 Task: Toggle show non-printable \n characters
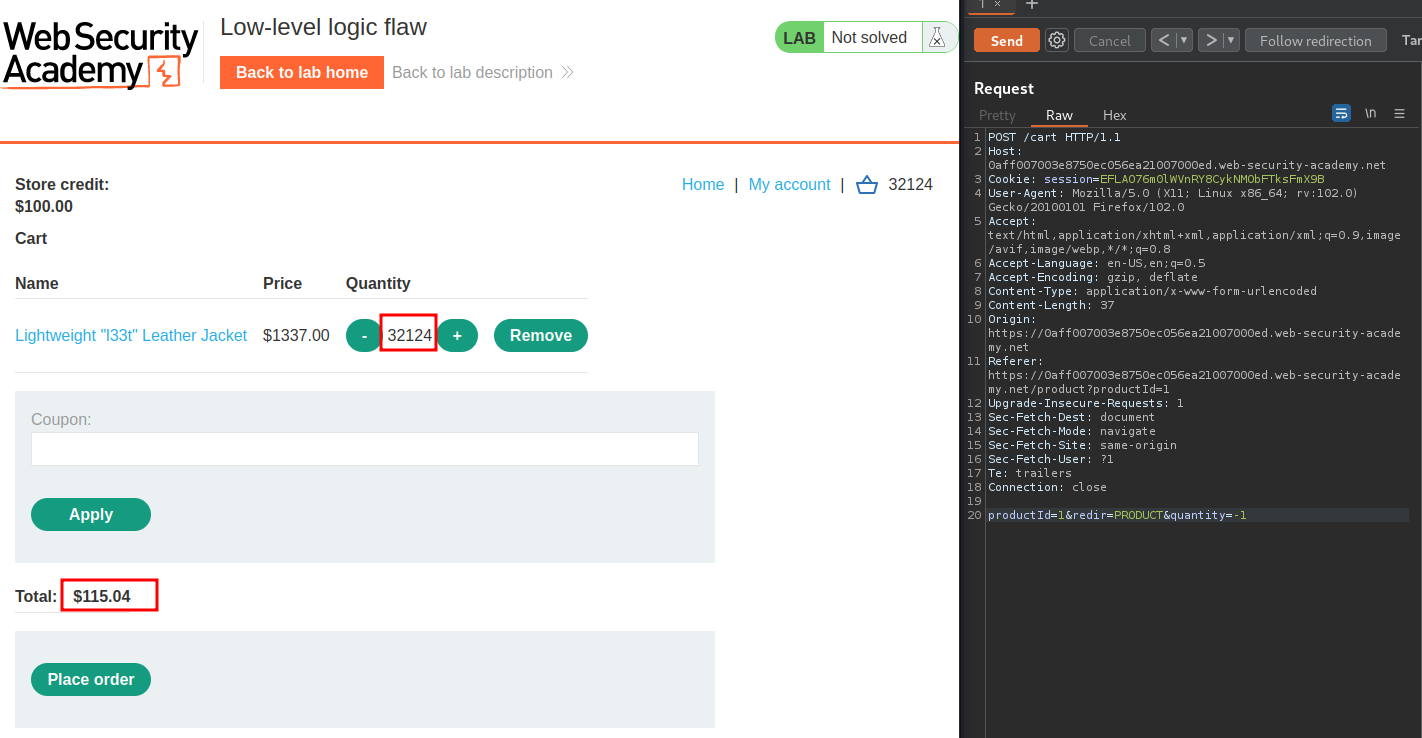pos(1370,113)
